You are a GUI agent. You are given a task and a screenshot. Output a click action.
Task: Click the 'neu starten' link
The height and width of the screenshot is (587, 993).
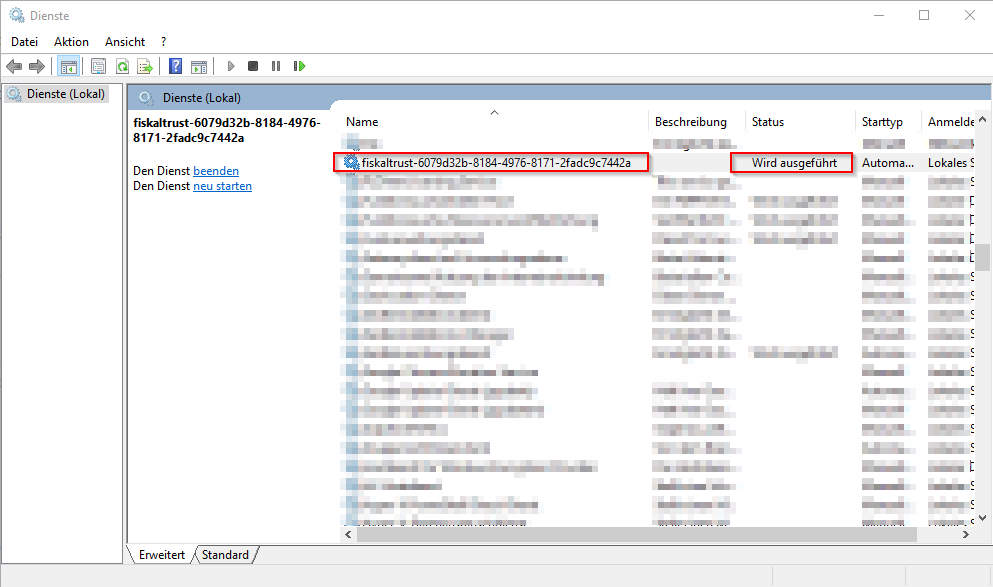(x=222, y=186)
